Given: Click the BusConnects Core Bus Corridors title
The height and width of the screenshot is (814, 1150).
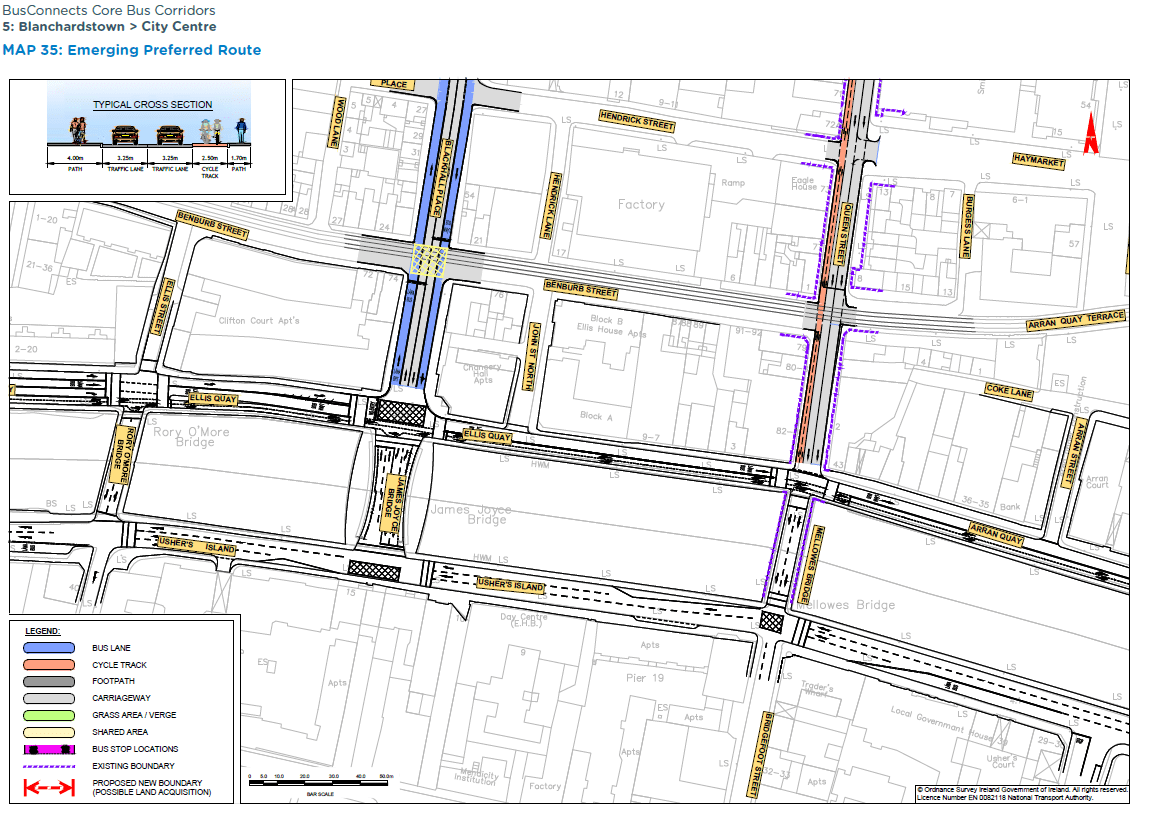Looking at the screenshot, I should point(110,11).
